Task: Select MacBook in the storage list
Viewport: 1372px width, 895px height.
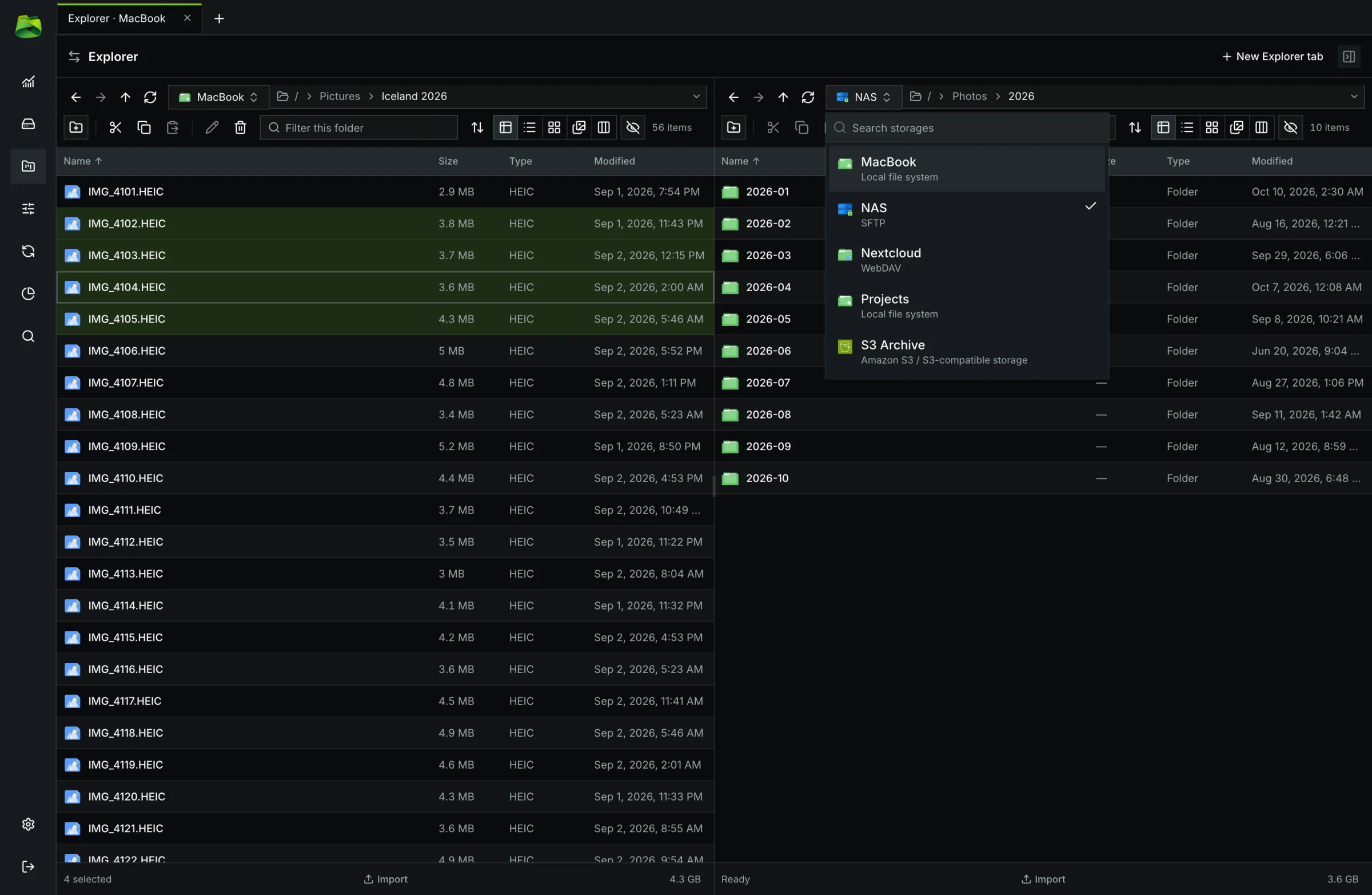Action: (x=967, y=169)
